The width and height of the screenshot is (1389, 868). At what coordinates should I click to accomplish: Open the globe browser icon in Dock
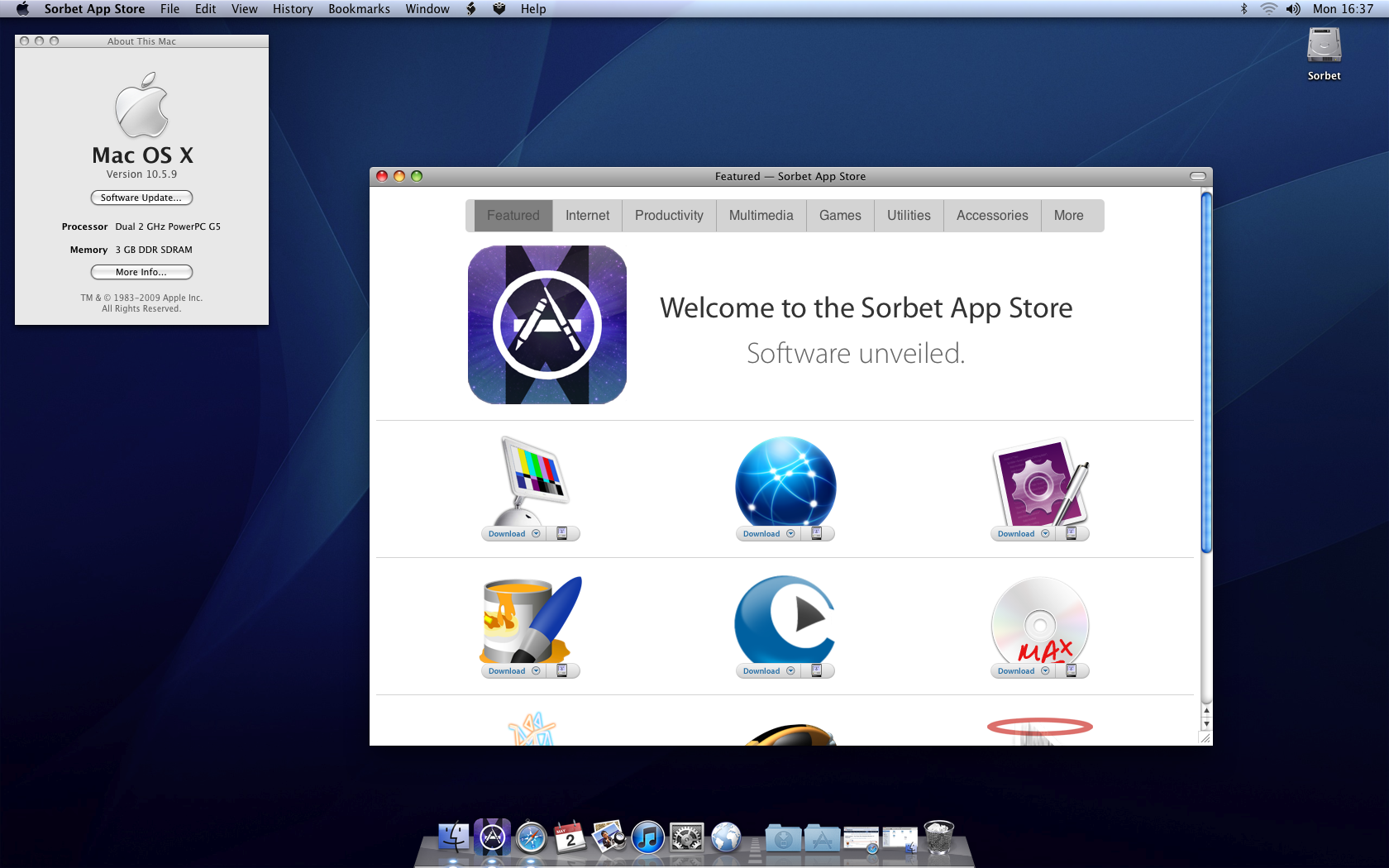coord(726,837)
